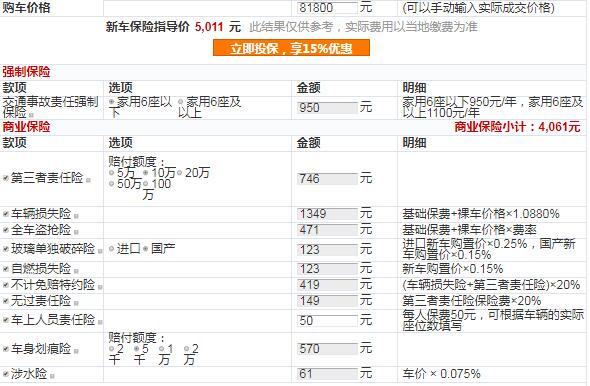
Task: Click 基础保费+裸车价格×1.0880% detail text
Action: (x=481, y=214)
